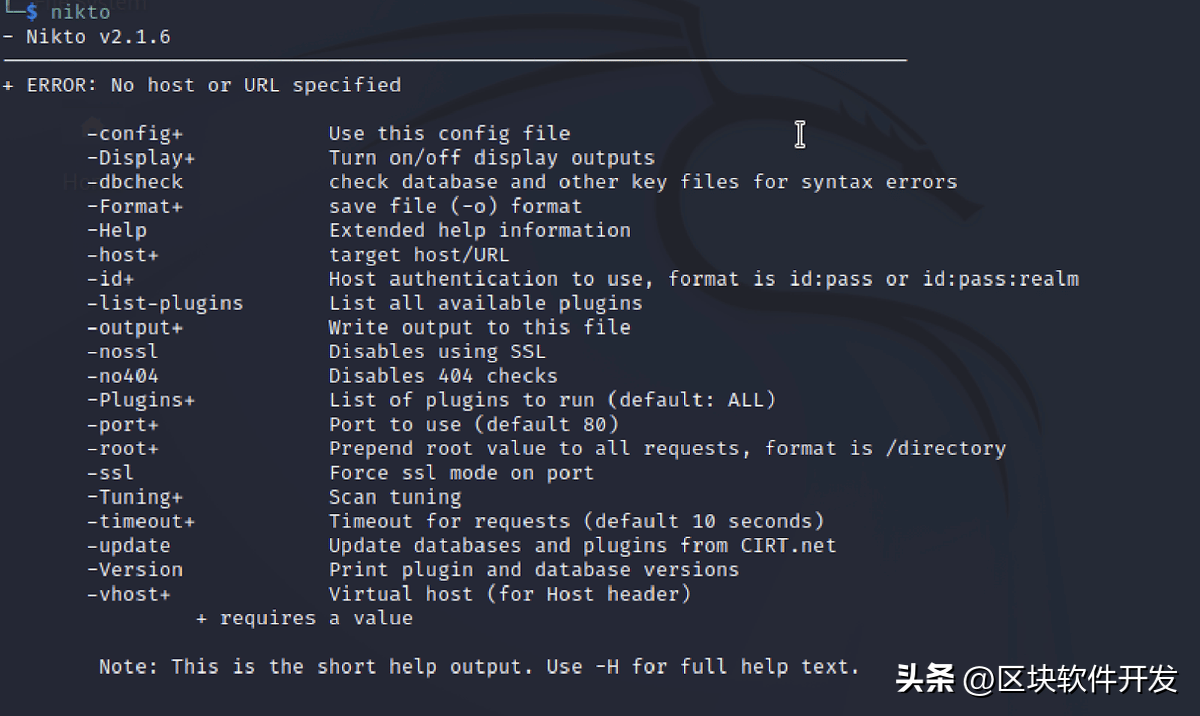This screenshot has width=1200, height=716.
Task: Click the -Format+ option
Action: pos(141,206)
